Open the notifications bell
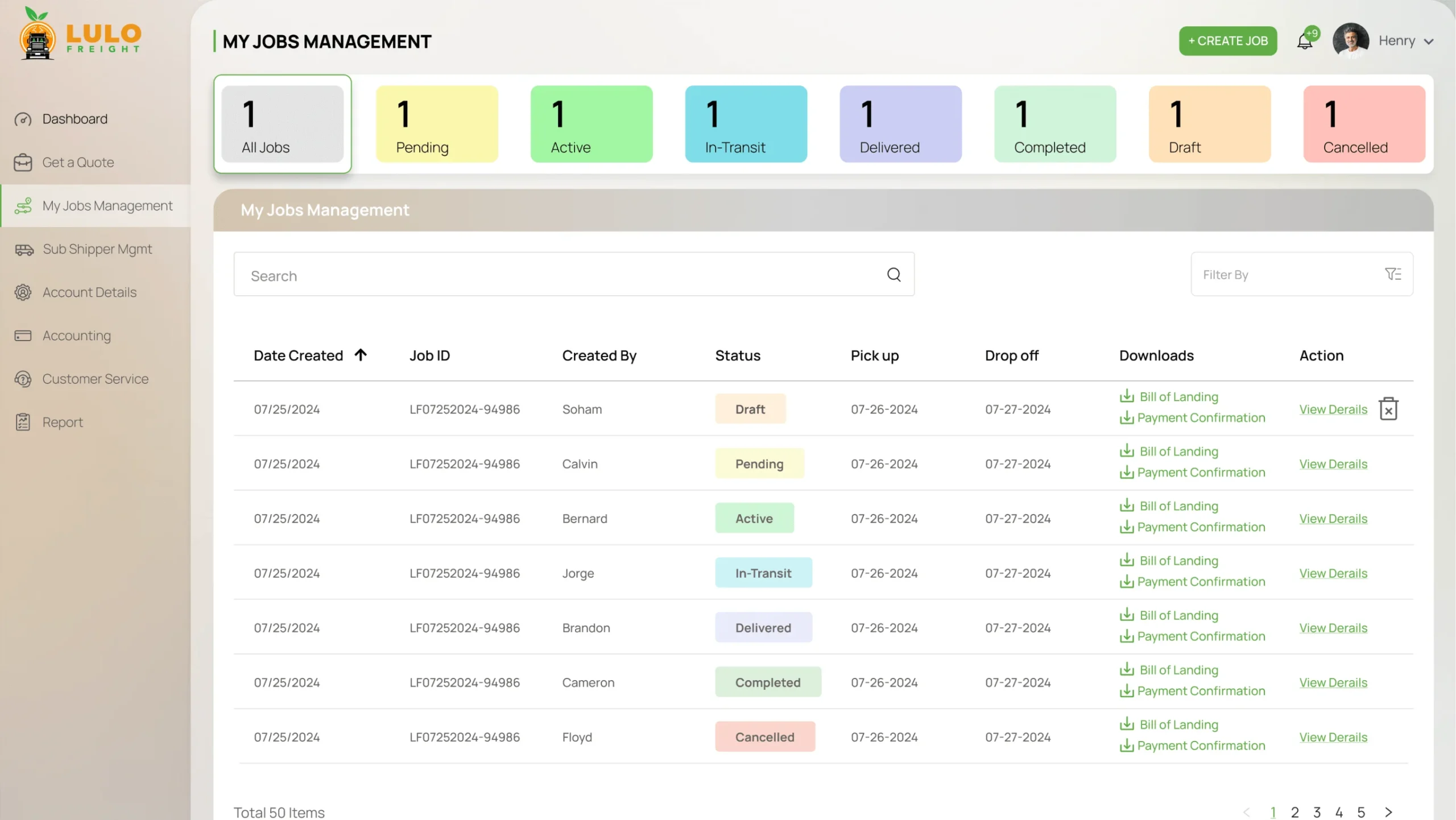This screenshot has height=820, width=1456. click(x=1305, y=42)
